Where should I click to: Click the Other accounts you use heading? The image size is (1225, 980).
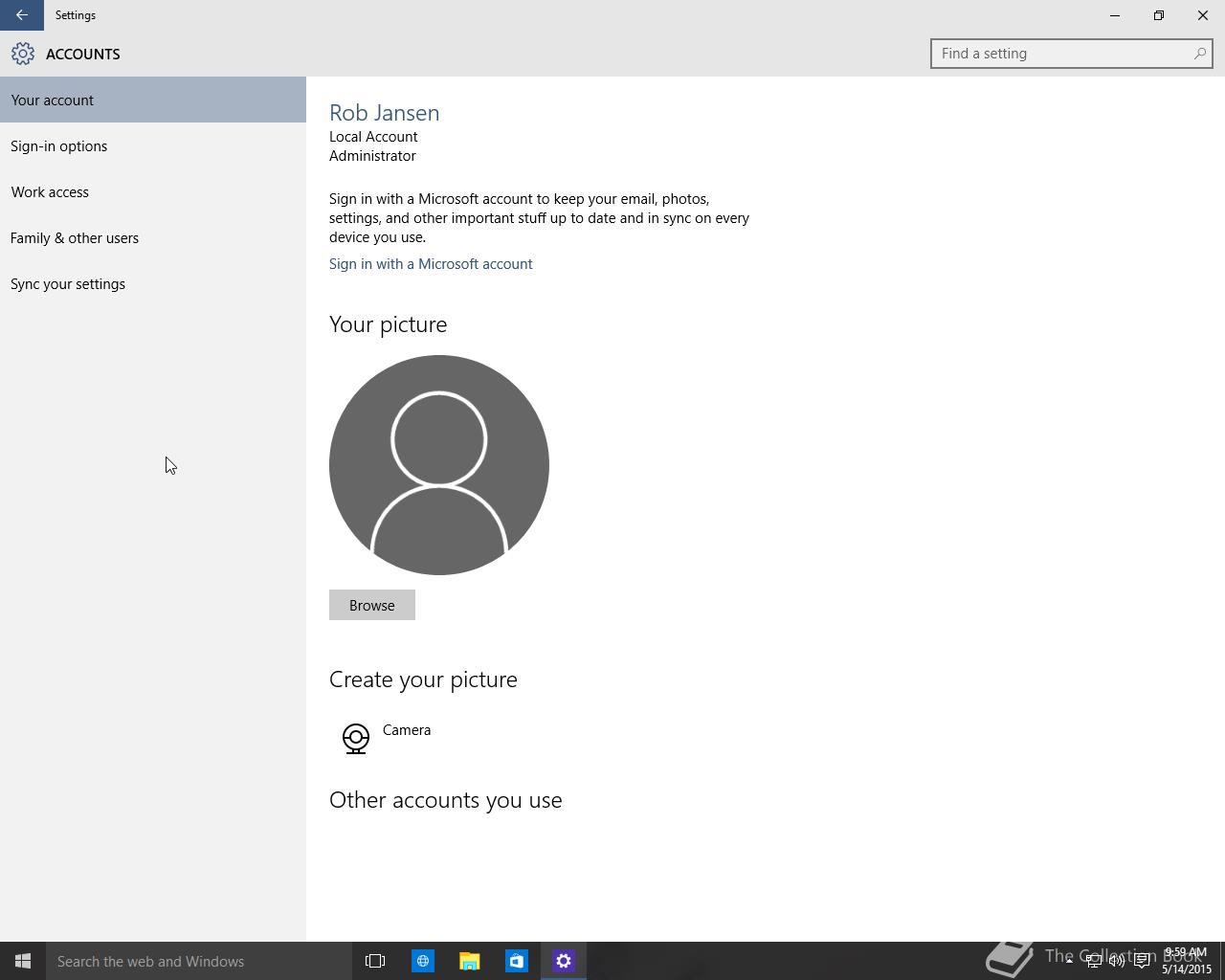click(446, 800)
